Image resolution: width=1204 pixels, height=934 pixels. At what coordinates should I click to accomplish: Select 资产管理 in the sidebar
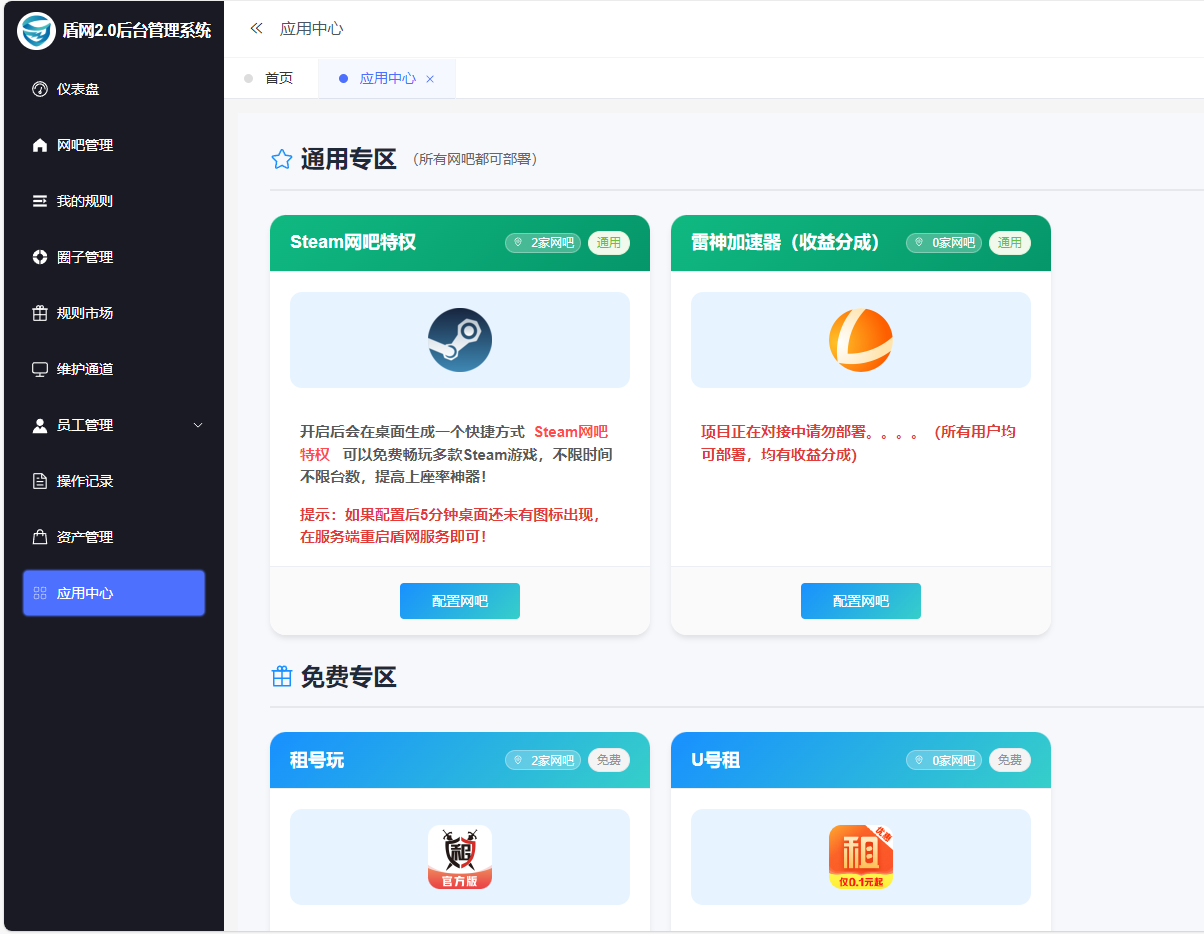(85, 537)
